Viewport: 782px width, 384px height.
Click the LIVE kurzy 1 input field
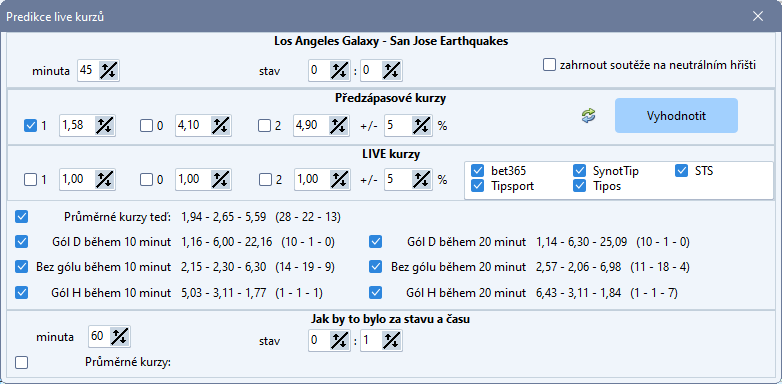78,180
